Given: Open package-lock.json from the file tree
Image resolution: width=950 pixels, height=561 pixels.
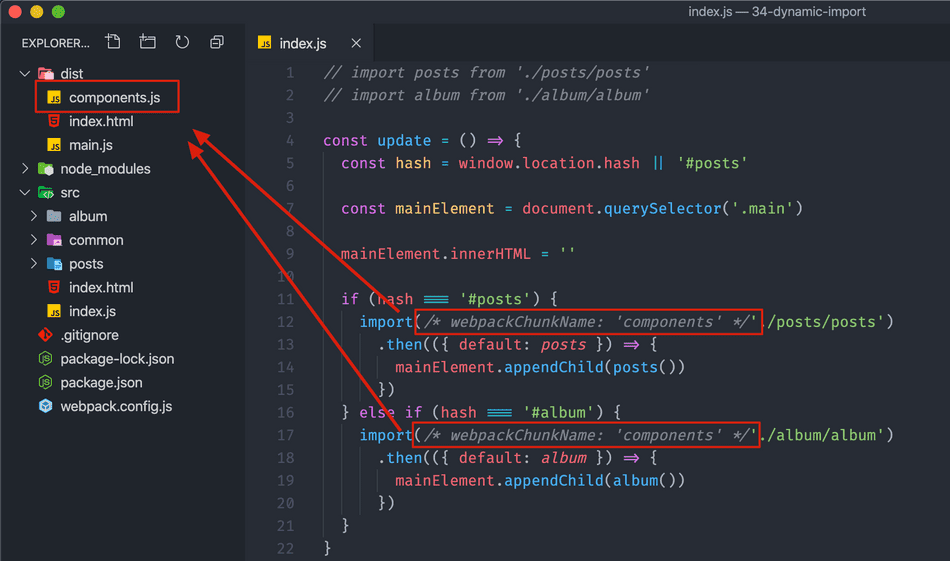Looking at the screenshot, I should [117, 358].
